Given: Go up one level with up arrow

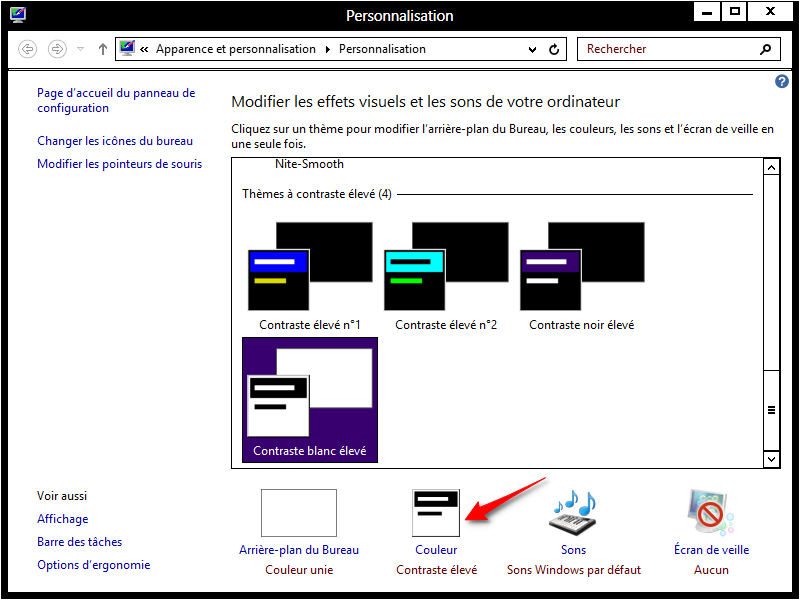Looking at the screenshot, I should pos(102,49).
